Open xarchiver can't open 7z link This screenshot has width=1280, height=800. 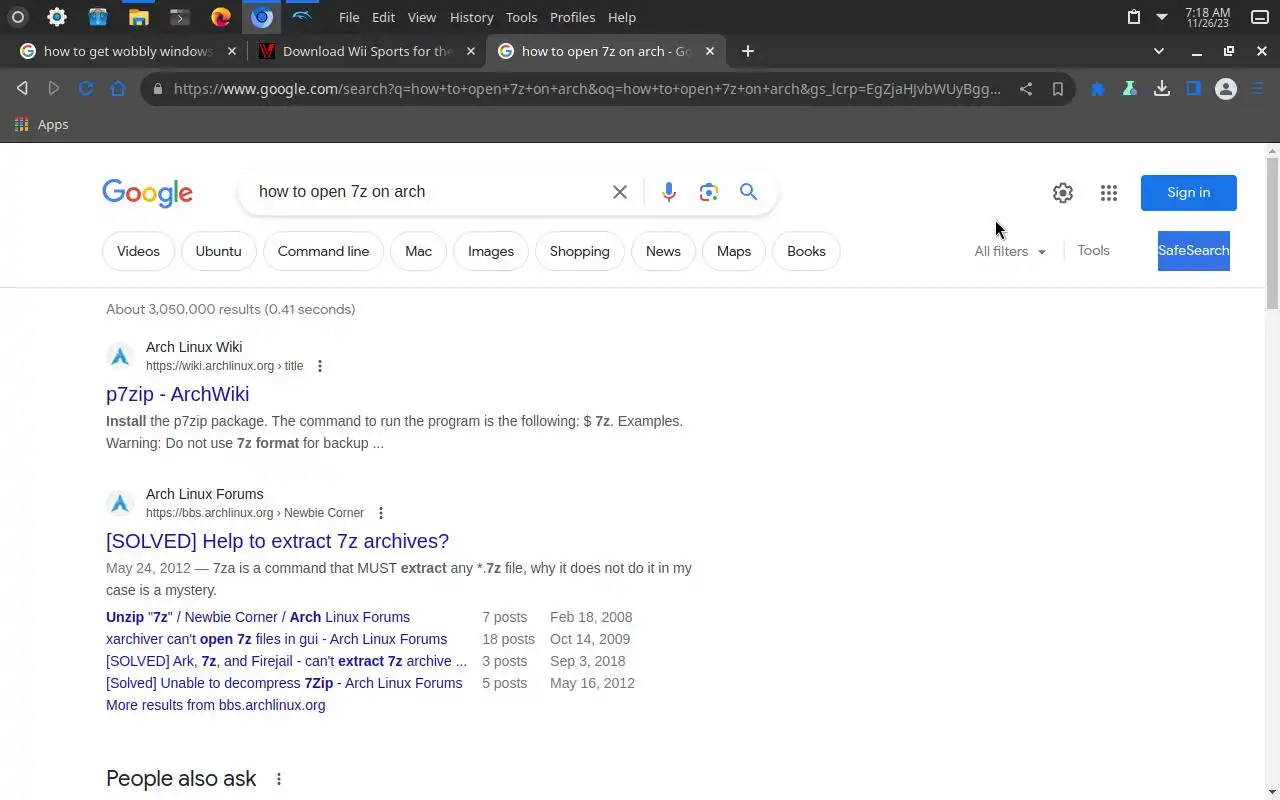point(276,639)
